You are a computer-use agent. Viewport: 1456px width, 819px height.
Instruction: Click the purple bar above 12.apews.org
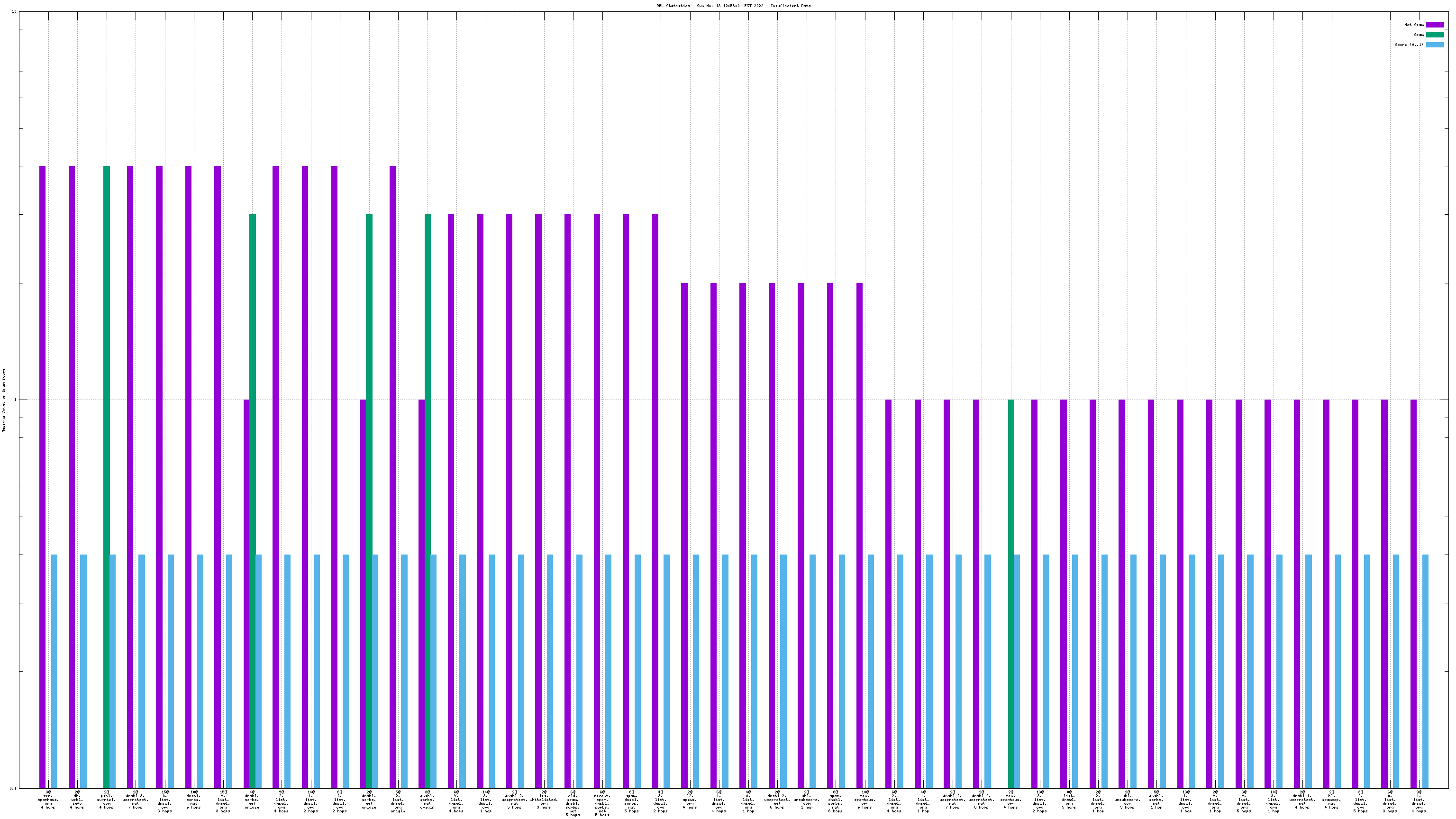coord(684,535)
